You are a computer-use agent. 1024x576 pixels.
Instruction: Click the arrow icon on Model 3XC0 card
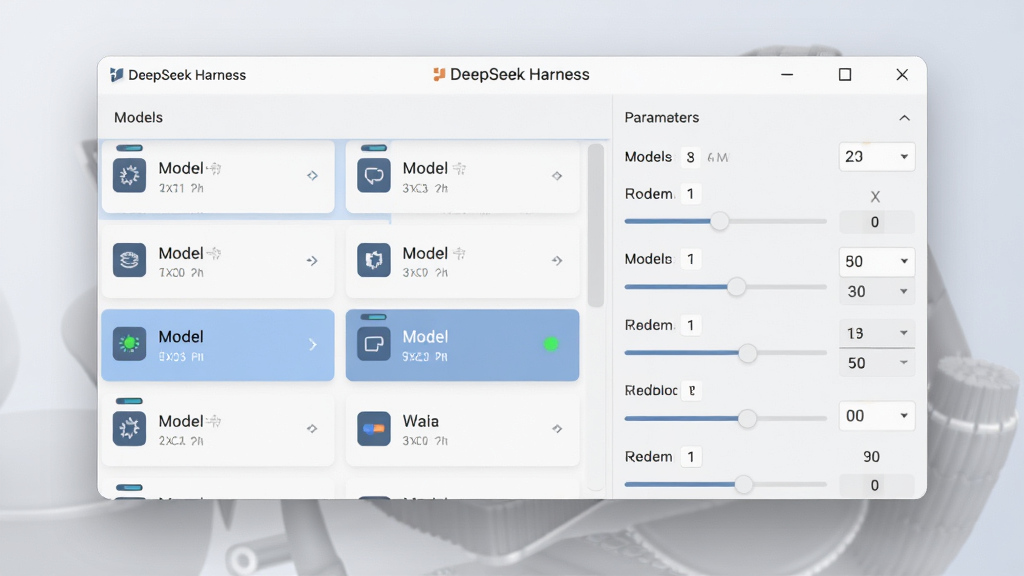pos(557,261)
